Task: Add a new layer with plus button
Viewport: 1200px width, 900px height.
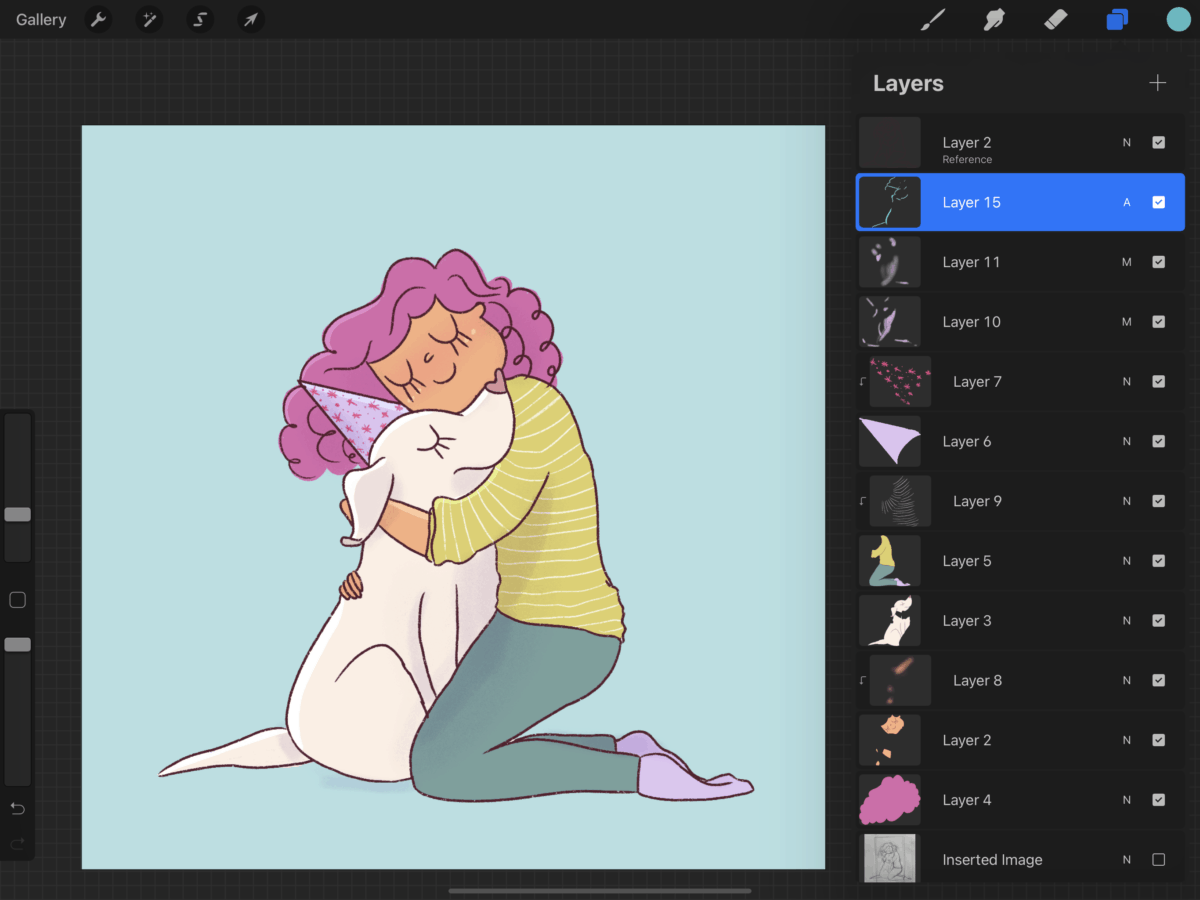Action: (x=1157, y=83)
